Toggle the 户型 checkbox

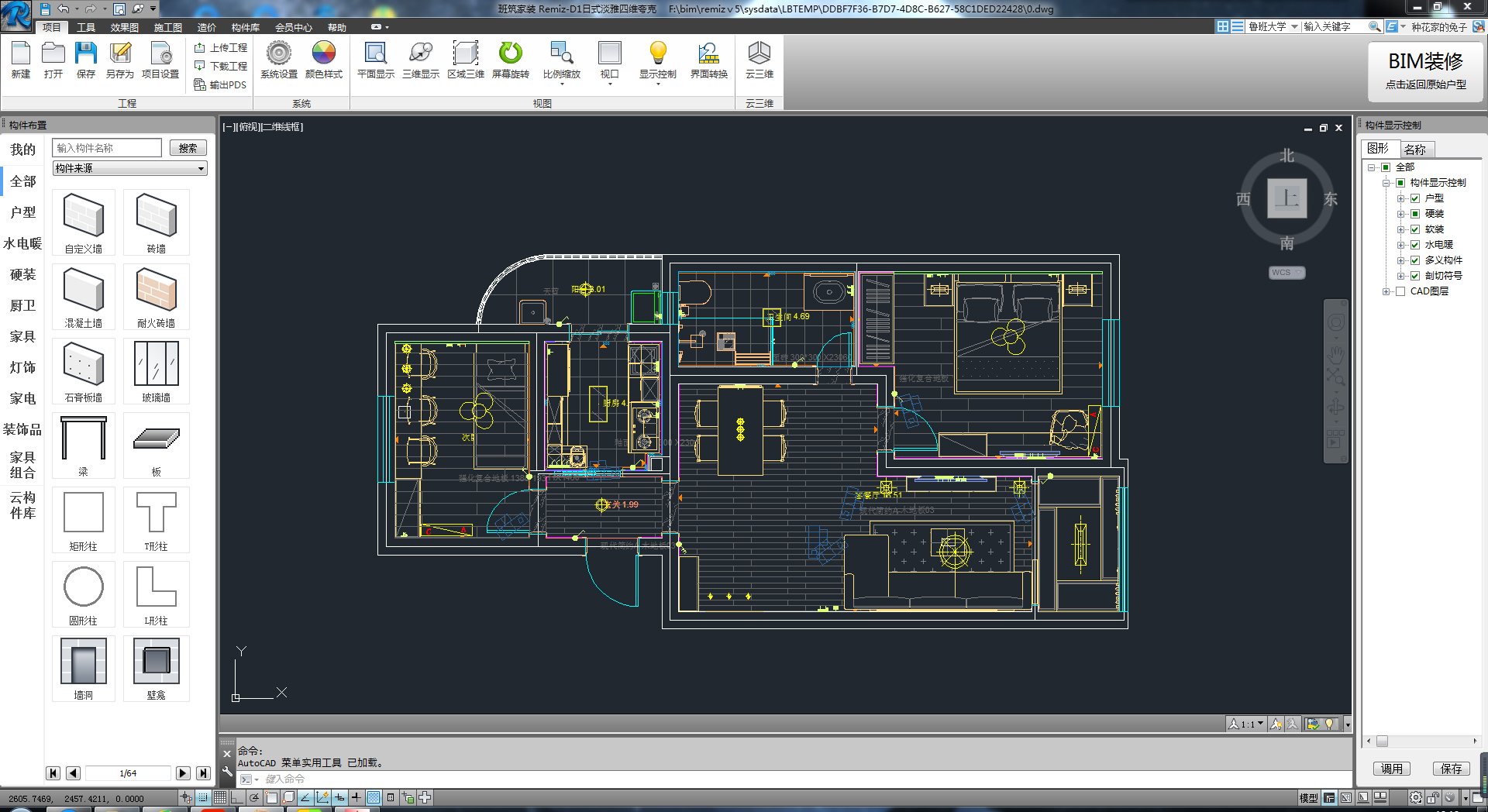point(1415,198)
